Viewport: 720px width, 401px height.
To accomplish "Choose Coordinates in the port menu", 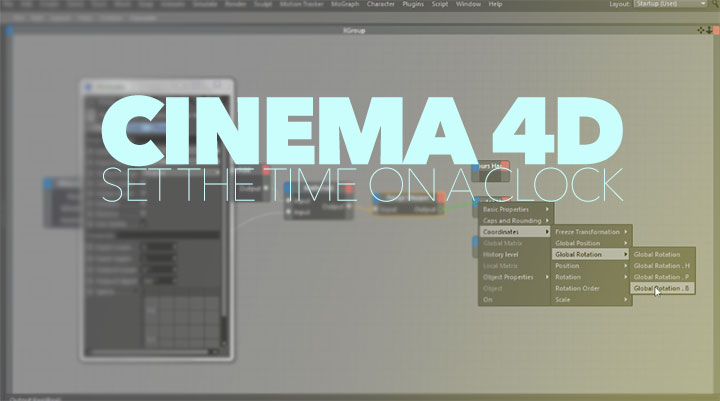I will (515, 232).
